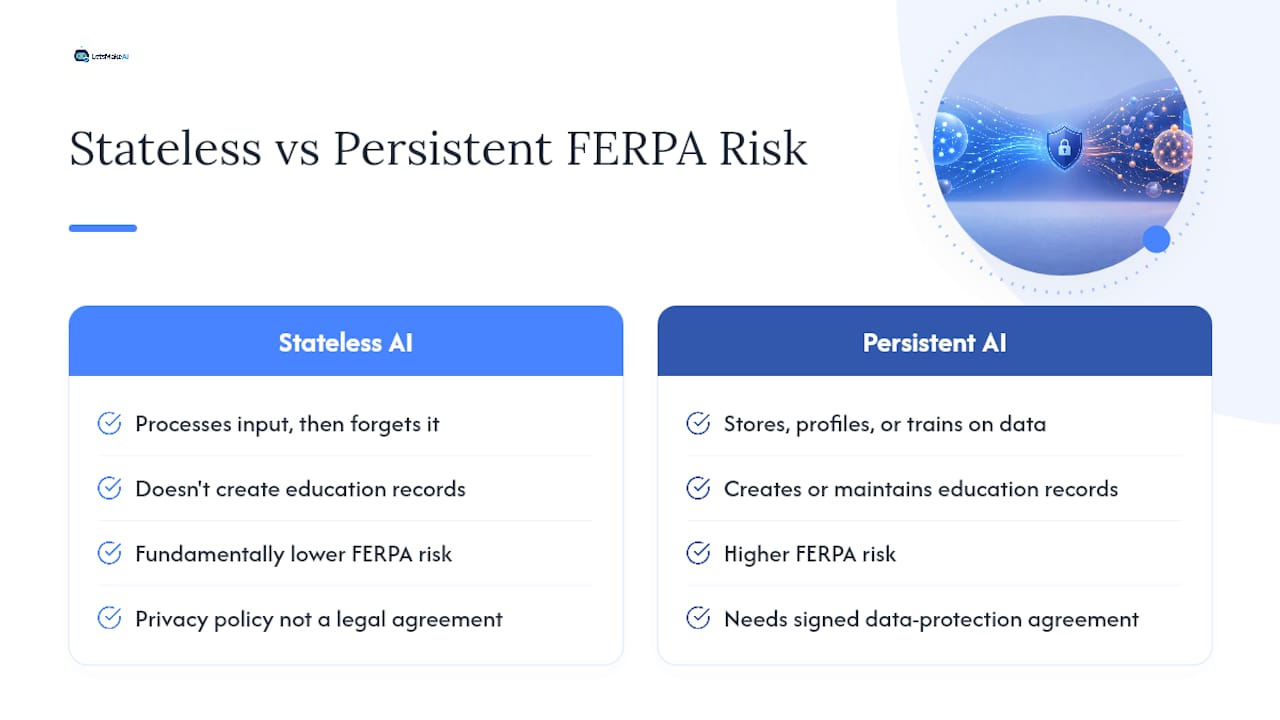Select the "Persistent AI" card header
The image size is (1280, 720).
click(x=934, y=341)
